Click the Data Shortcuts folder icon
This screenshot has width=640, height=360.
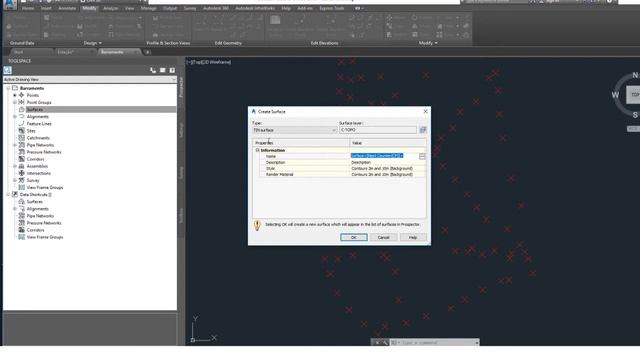(x=15, y=194)
